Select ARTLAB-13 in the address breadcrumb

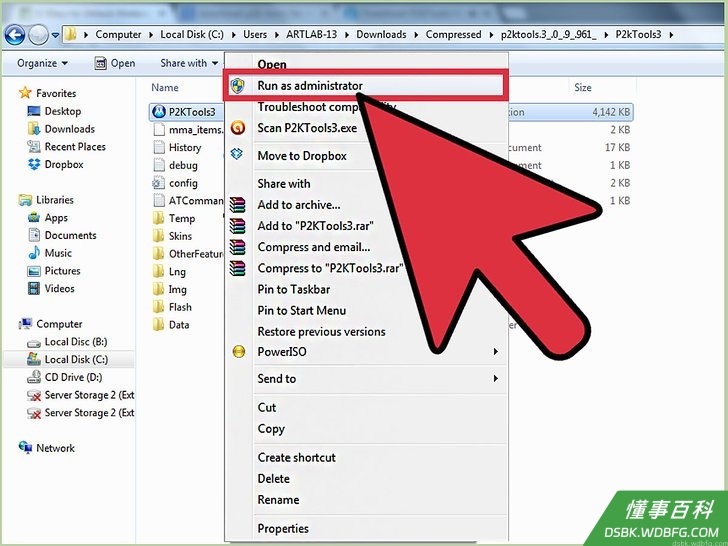(312, 34)
